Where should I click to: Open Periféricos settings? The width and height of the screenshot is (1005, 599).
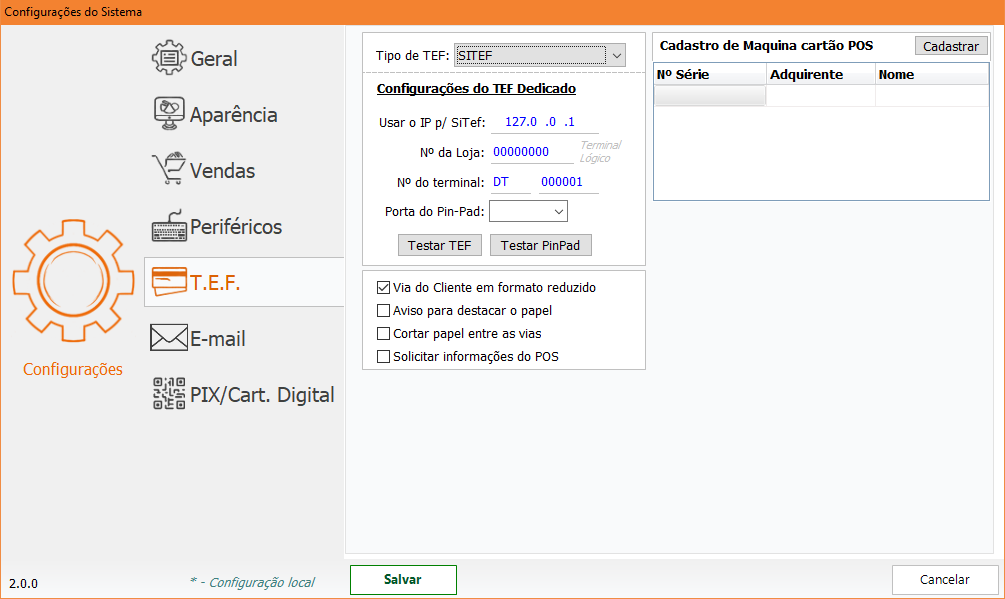(x=236, y=227)
